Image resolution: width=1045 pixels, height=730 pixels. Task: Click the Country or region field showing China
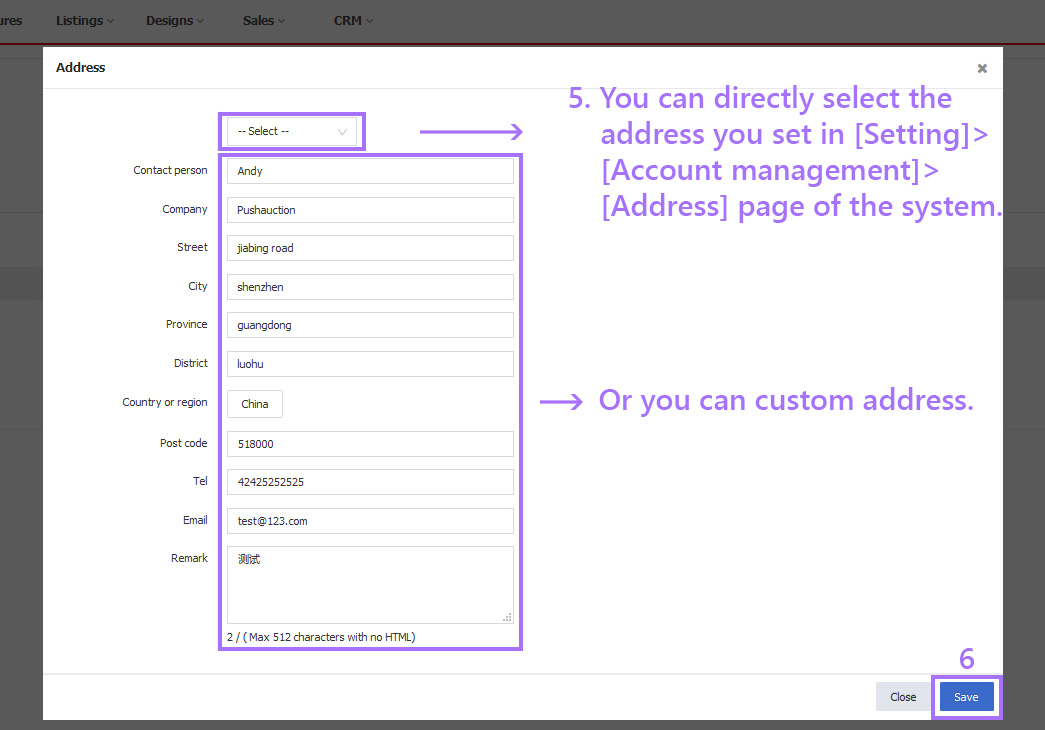click(254, 403)
